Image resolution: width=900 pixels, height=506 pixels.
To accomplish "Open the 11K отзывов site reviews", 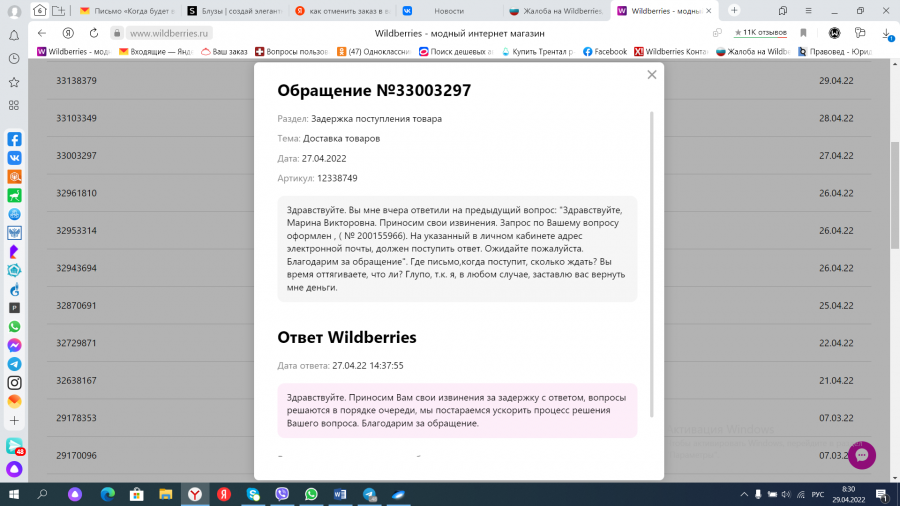I will pos(760,33).
